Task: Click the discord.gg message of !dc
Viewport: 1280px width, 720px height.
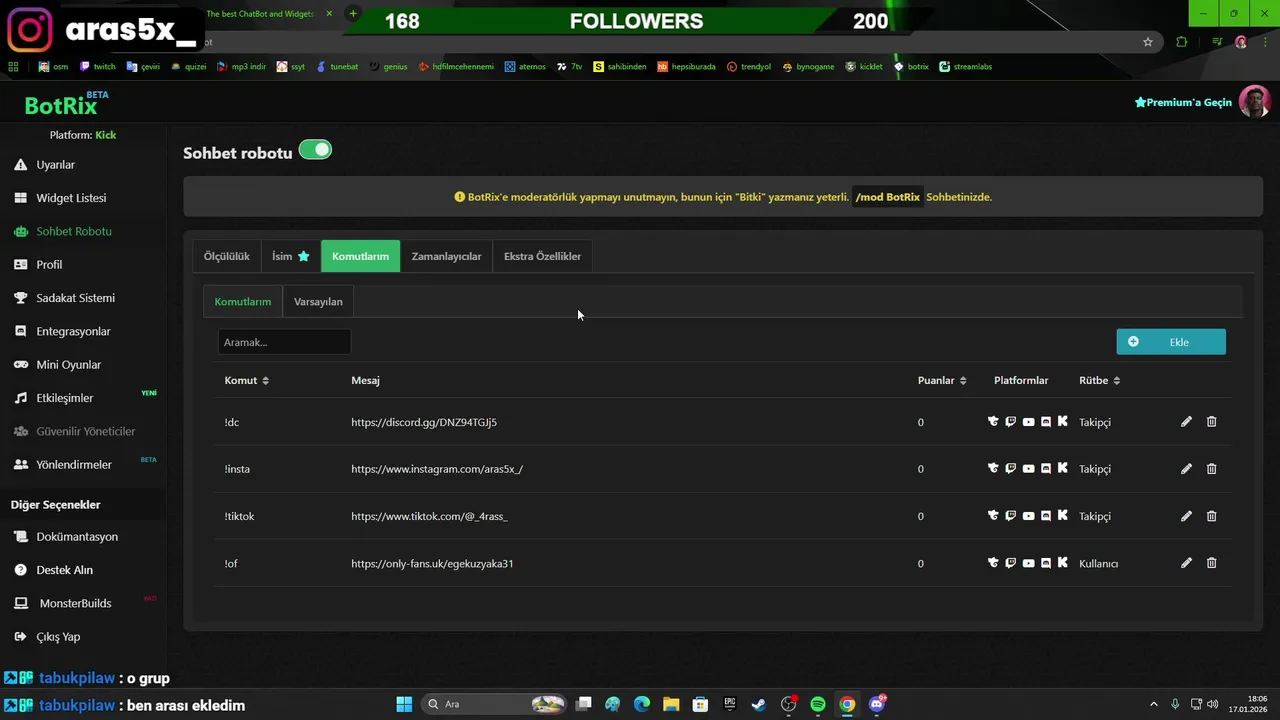Action: point(424,422)
